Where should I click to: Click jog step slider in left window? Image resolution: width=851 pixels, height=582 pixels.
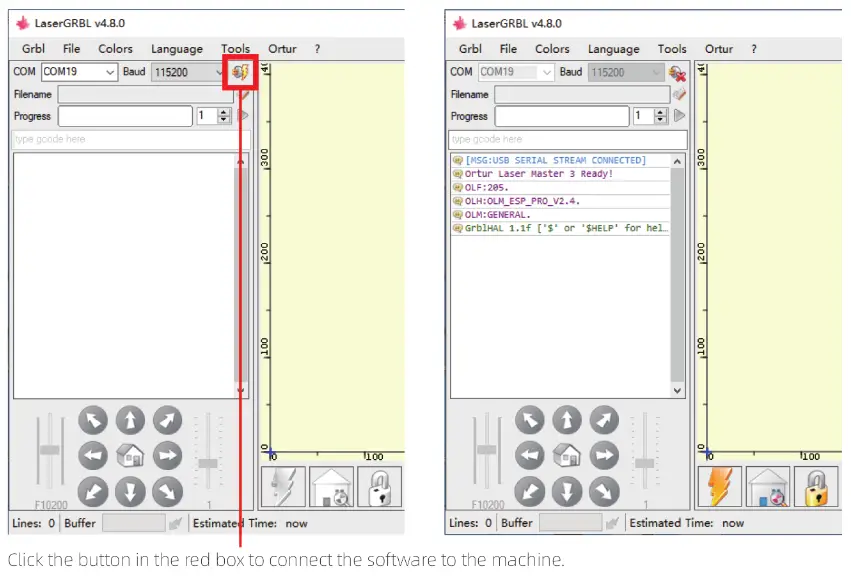coord(208,463)
